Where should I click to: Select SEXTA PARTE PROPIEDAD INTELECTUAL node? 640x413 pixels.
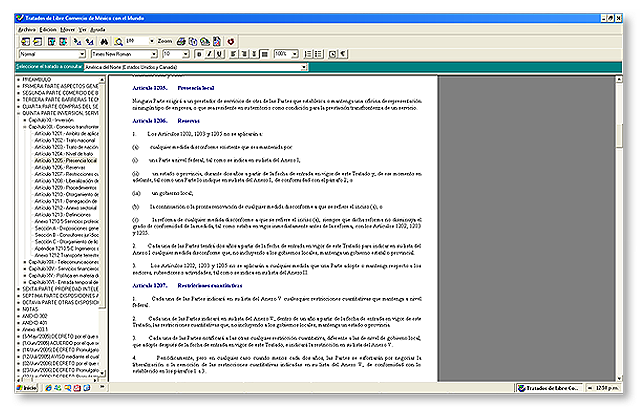pyautogui.click(x=60, y=289)
